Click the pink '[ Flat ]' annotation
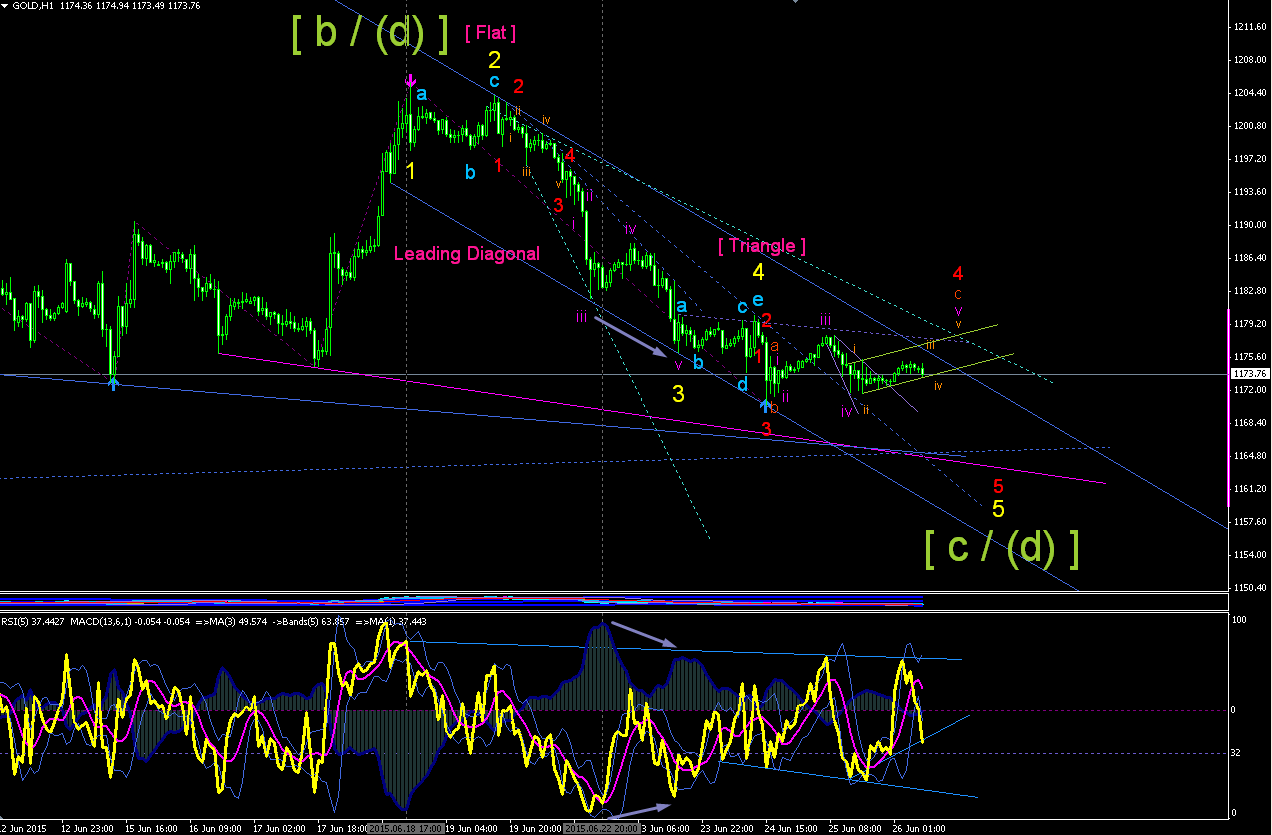 [491, 33]
